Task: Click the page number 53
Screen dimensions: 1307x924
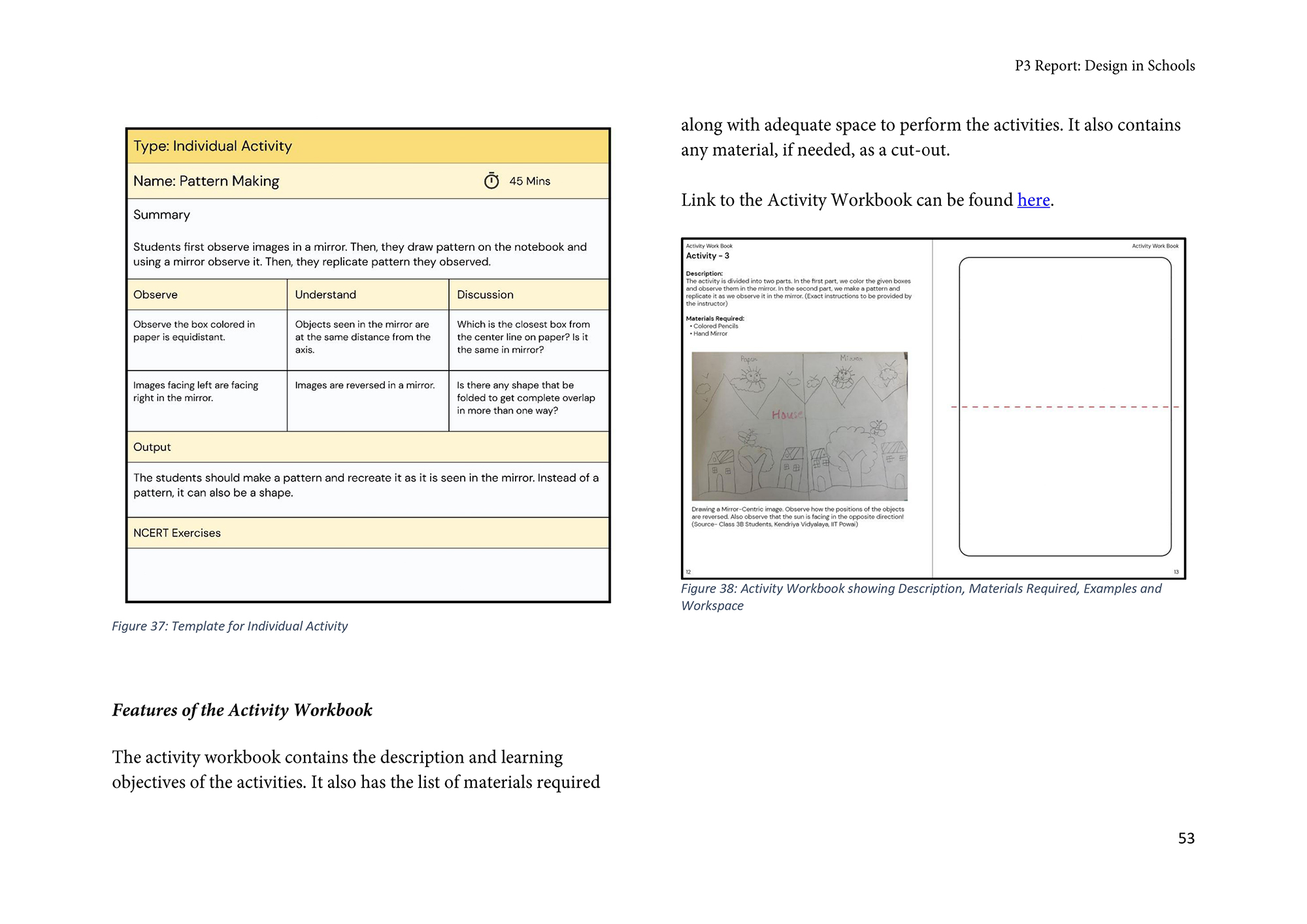Action: coord(1185,838)
